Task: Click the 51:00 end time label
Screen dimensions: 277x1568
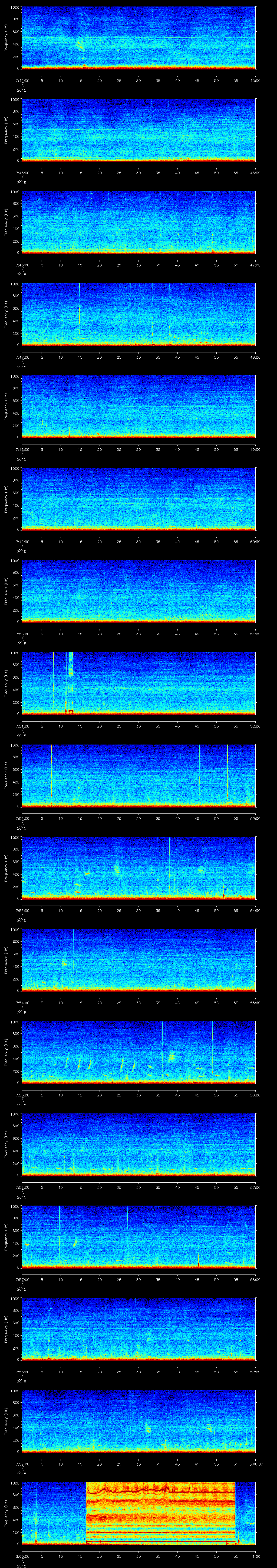Action: [x=256, y=634]
